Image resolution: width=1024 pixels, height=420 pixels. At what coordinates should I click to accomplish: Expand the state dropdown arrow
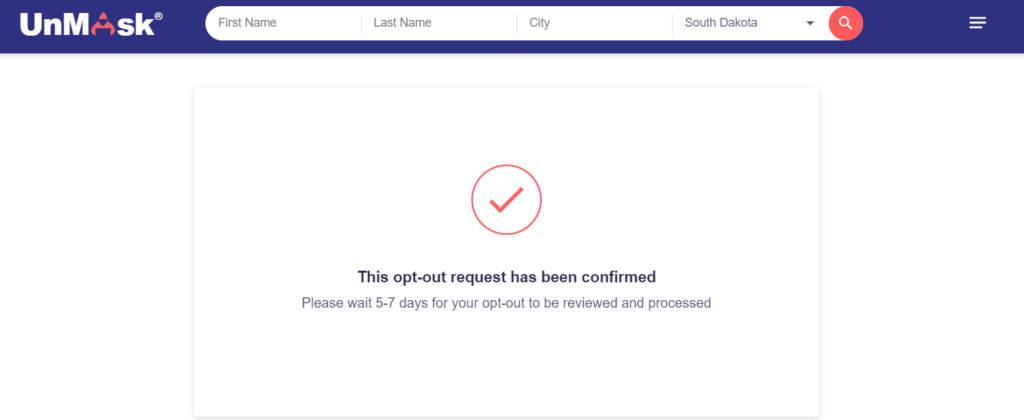(x=810, y=24)
